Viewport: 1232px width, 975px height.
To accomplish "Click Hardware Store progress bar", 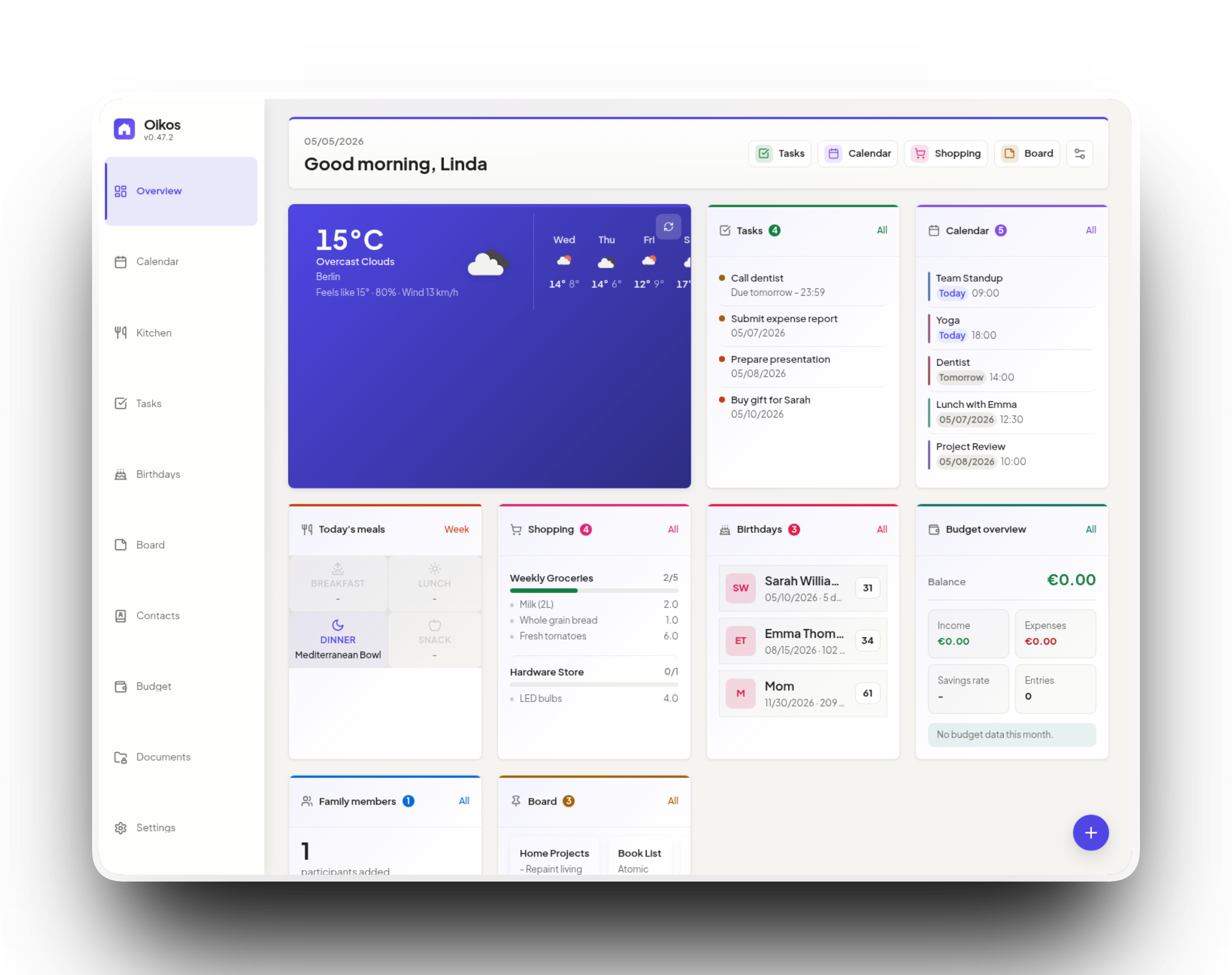I will pos(593,685).
